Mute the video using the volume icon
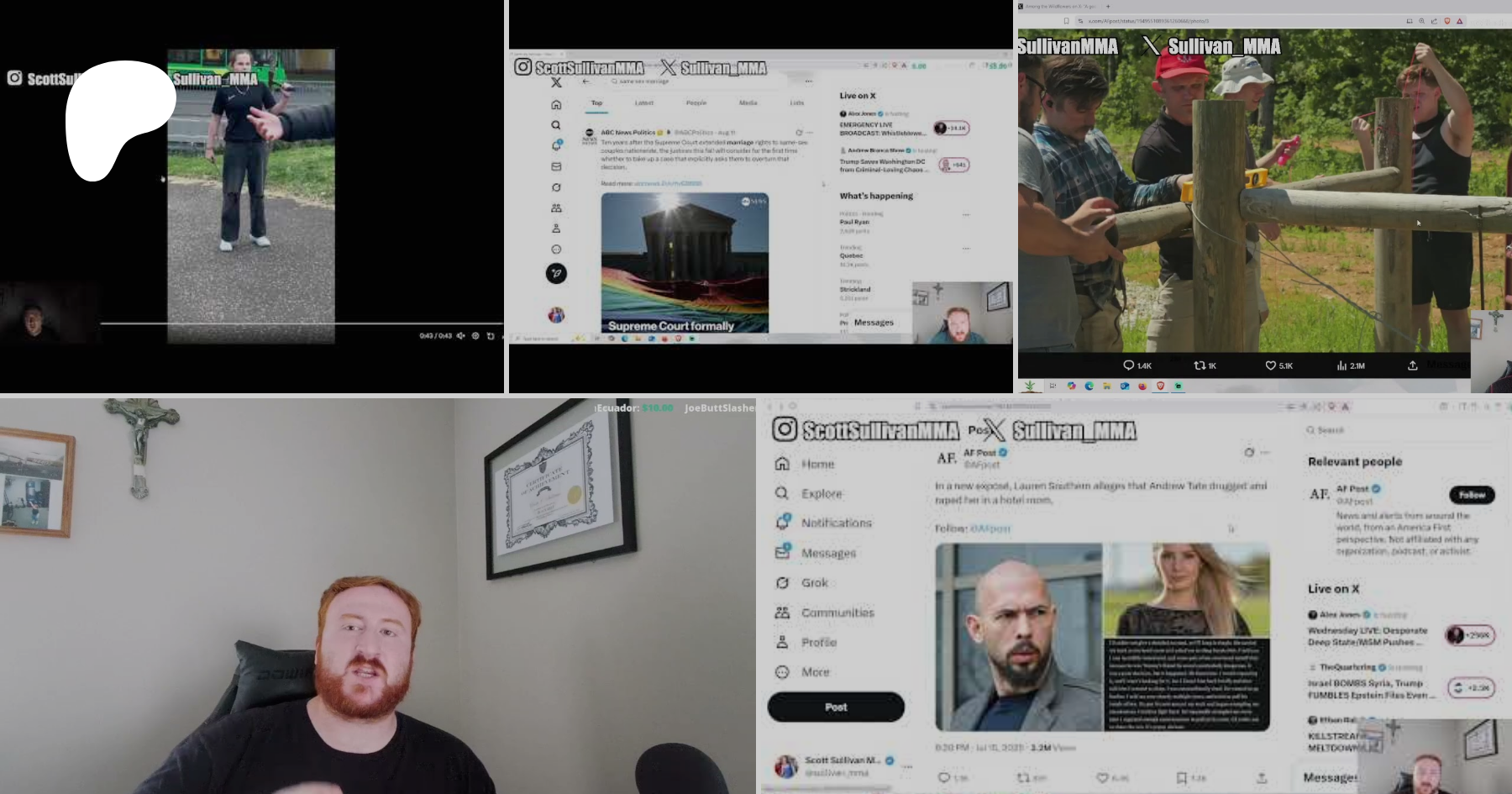Image resolution: width=1512 pixels, height=794 pixels. pos(460,336)
